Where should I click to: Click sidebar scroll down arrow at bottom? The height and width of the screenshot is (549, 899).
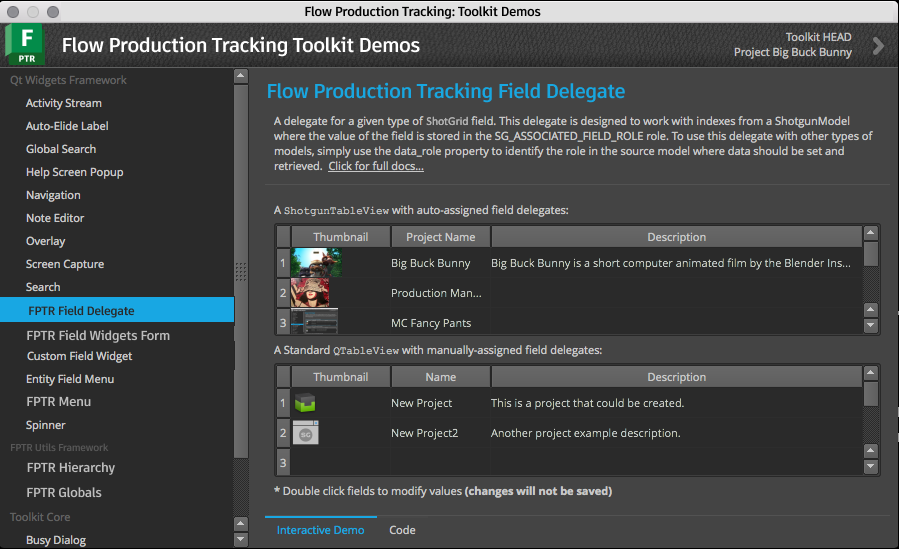tap(241, 539)
